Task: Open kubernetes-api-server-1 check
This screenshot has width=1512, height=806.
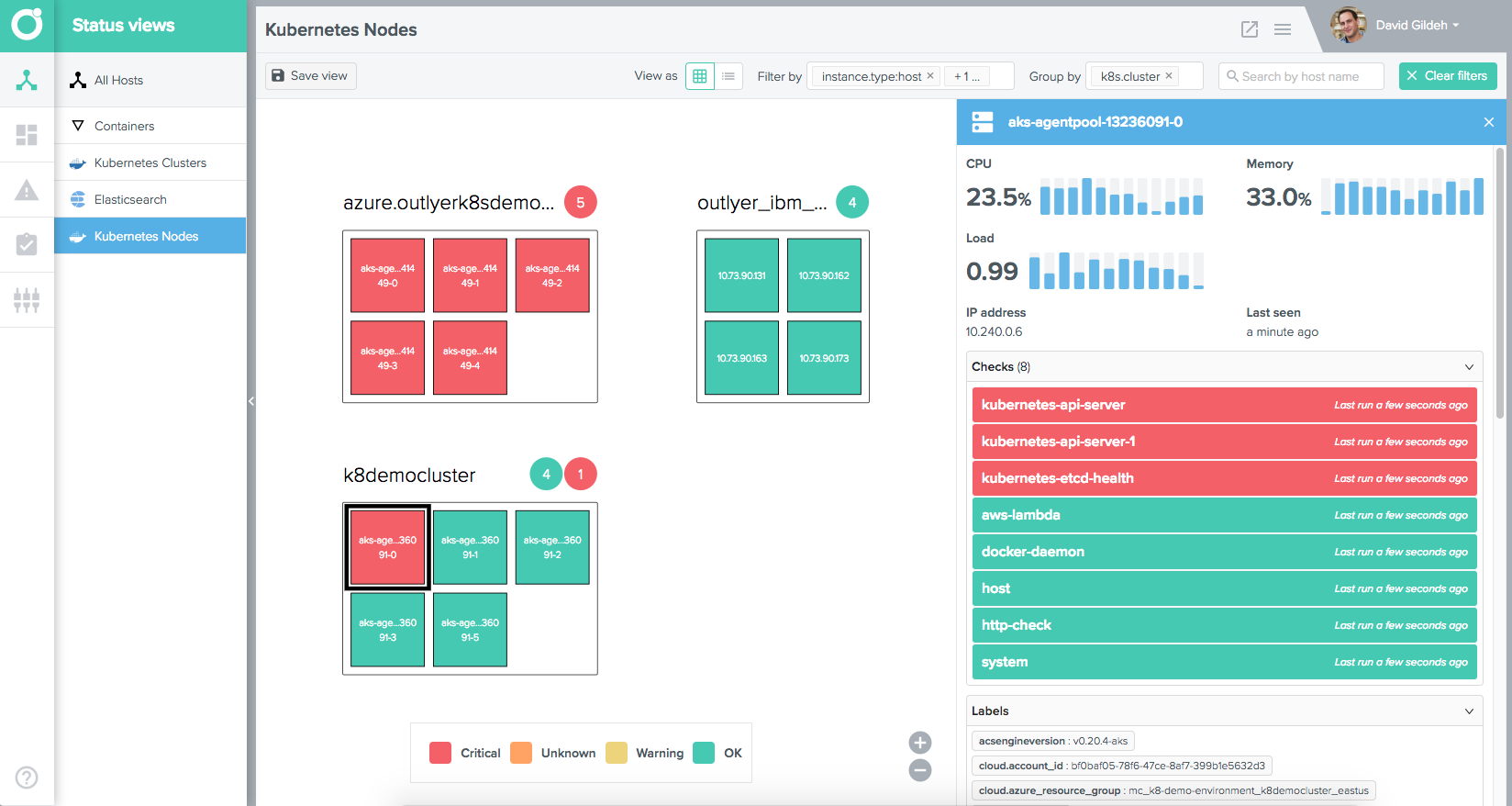Action: [1225, 442]
